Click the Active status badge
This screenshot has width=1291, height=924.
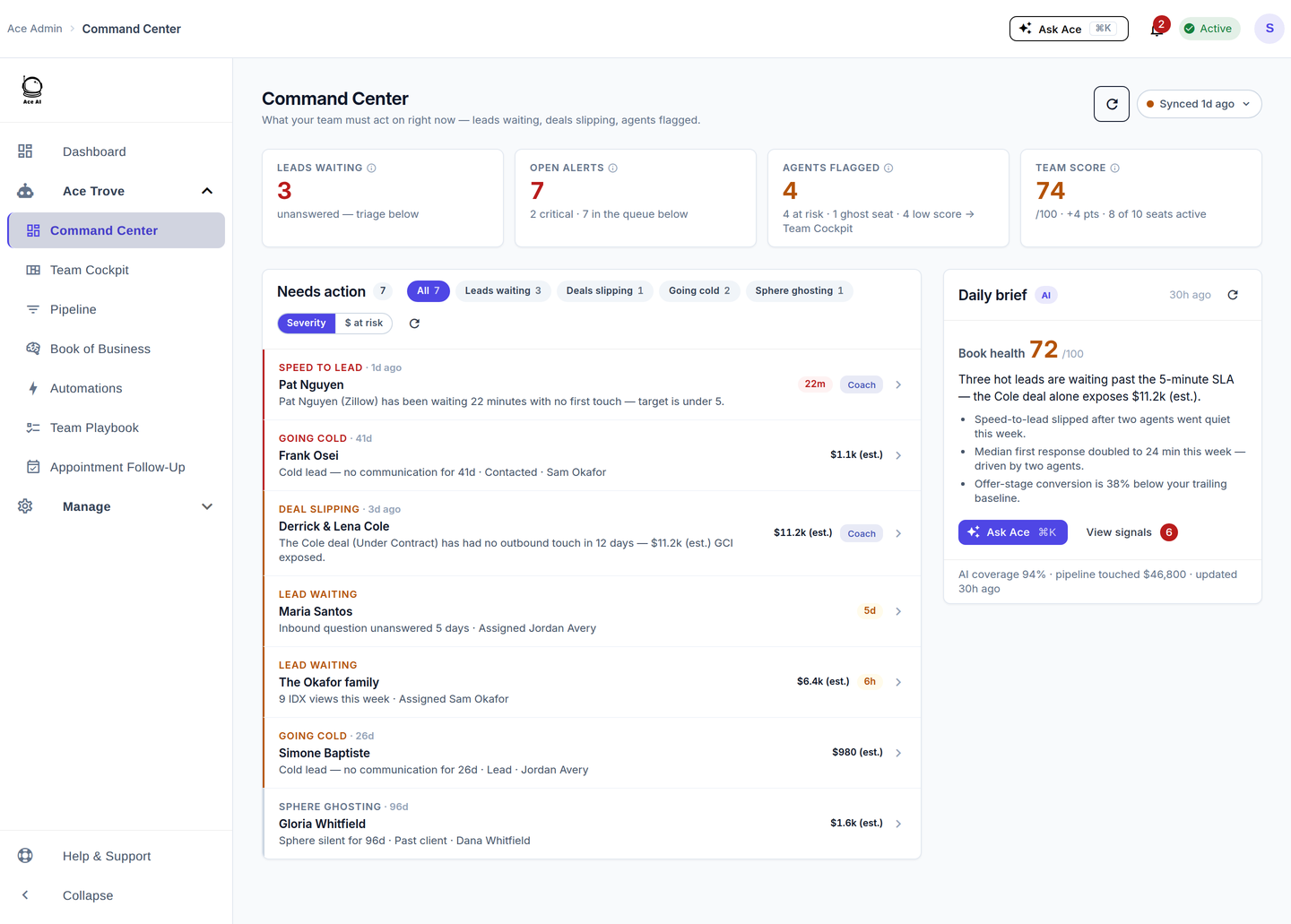tap(1209, 29)
